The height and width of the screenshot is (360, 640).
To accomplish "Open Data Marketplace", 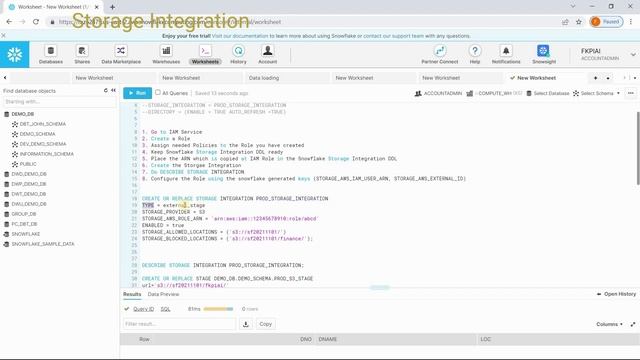I will [121, 55].
